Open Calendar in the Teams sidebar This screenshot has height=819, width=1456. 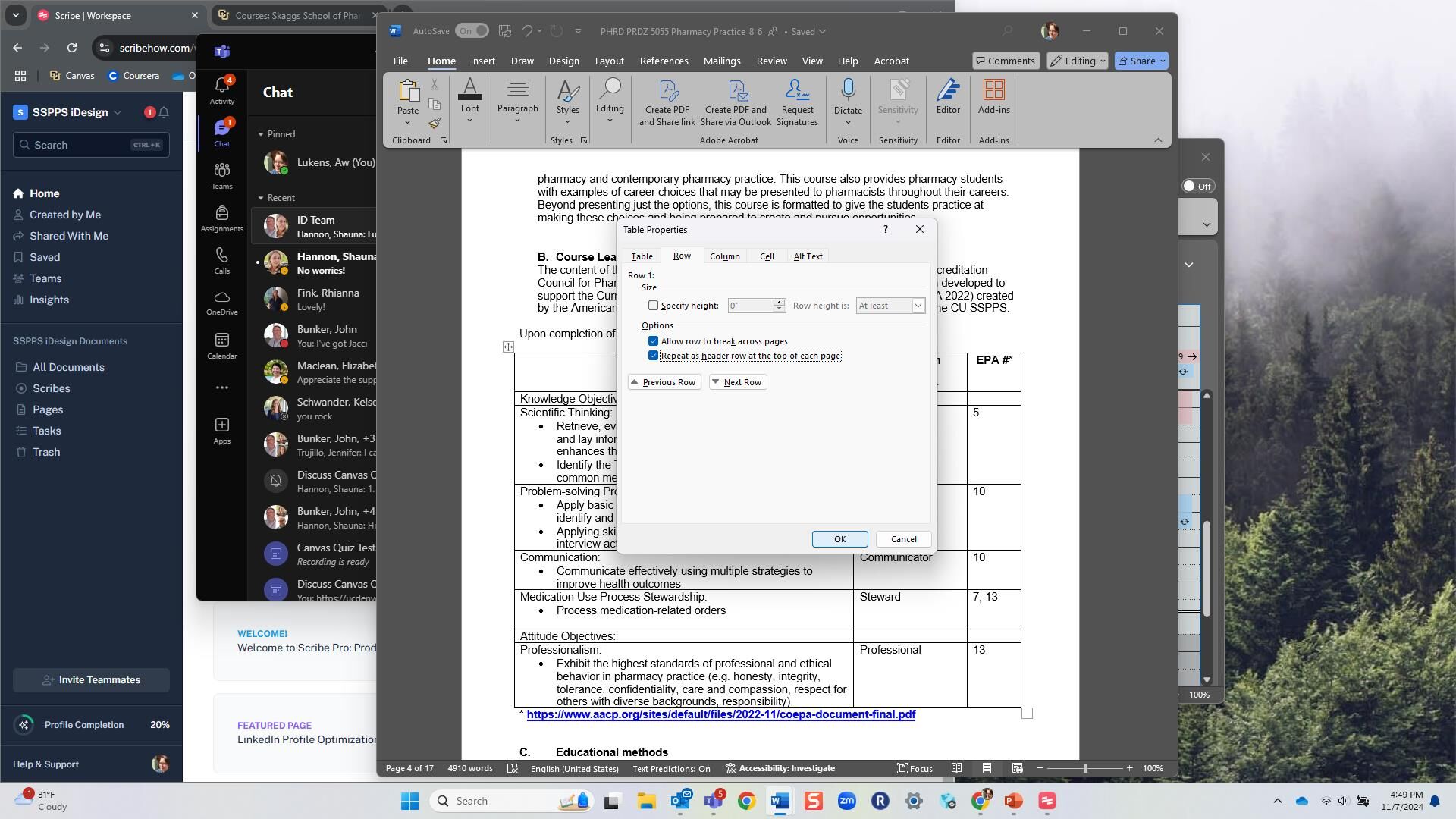222,346
